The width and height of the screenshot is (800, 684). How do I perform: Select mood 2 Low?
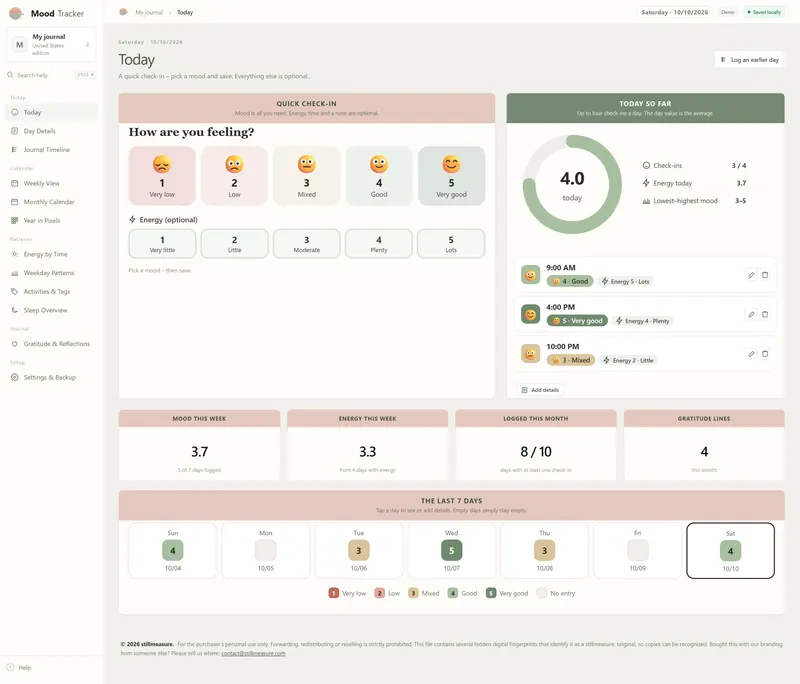[234, 176]
